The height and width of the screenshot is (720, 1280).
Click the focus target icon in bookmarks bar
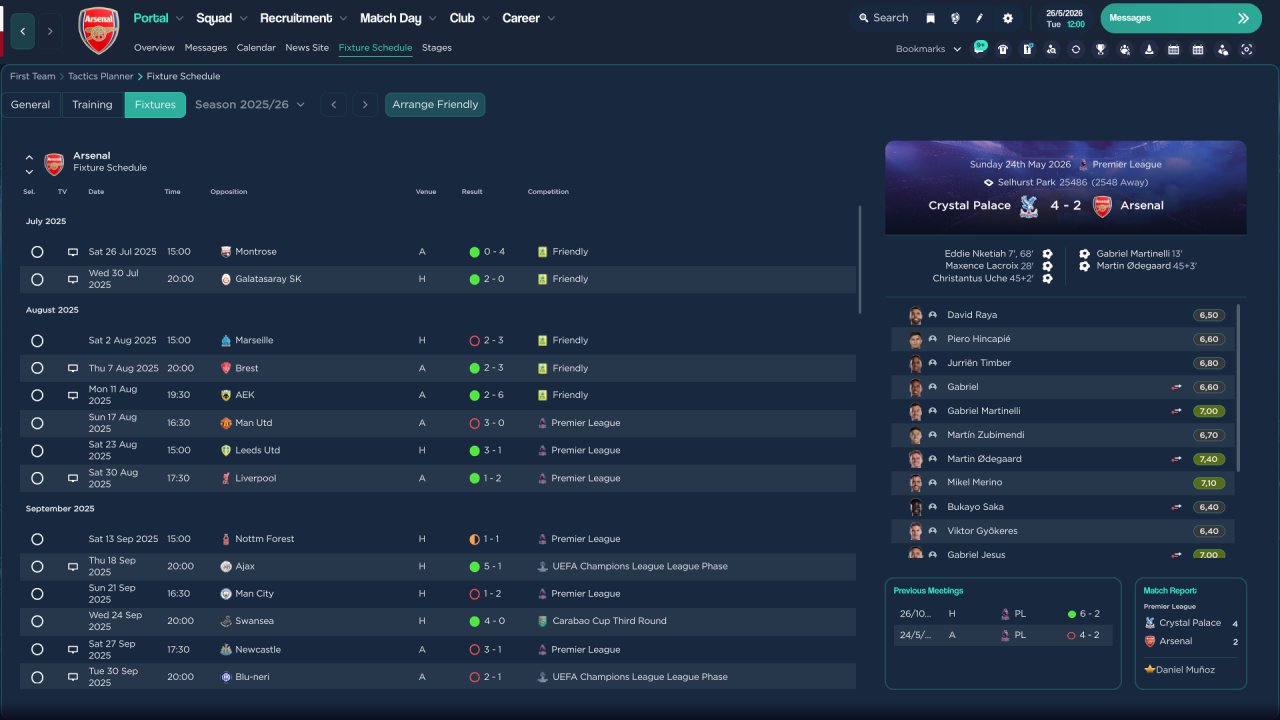1247,49
